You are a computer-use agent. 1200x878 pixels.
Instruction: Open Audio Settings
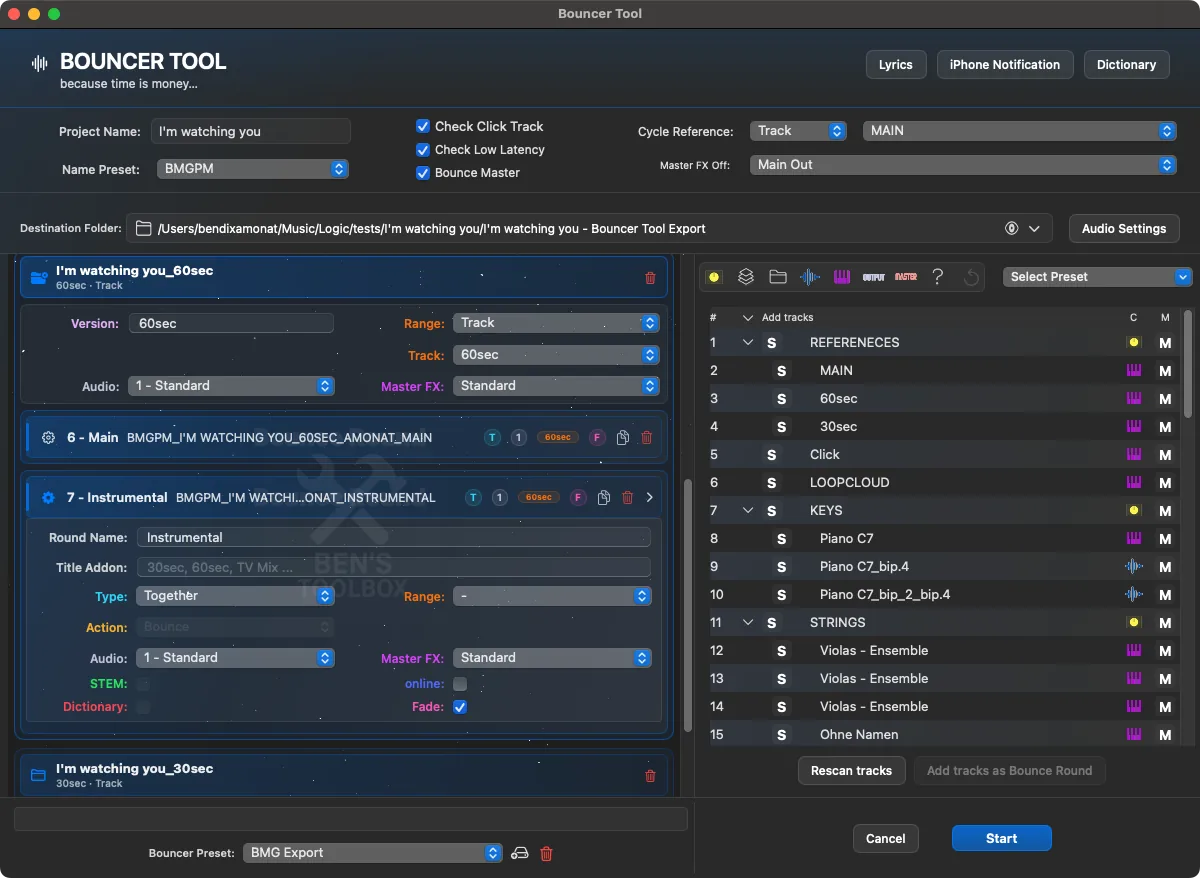[1124, 229]
